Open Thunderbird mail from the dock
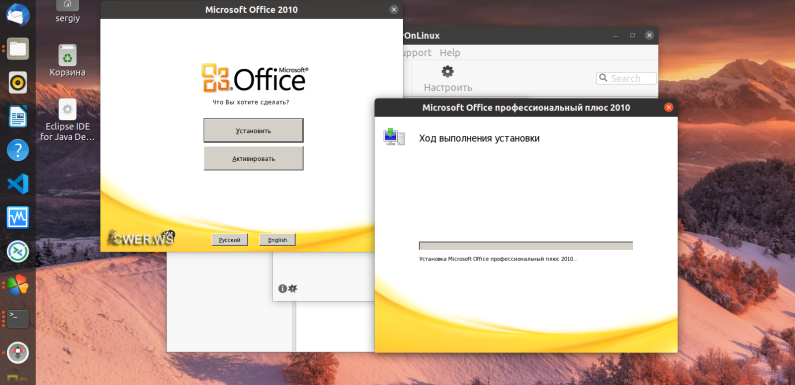Screen dimensions: 795x385 (x=18, y=15)
